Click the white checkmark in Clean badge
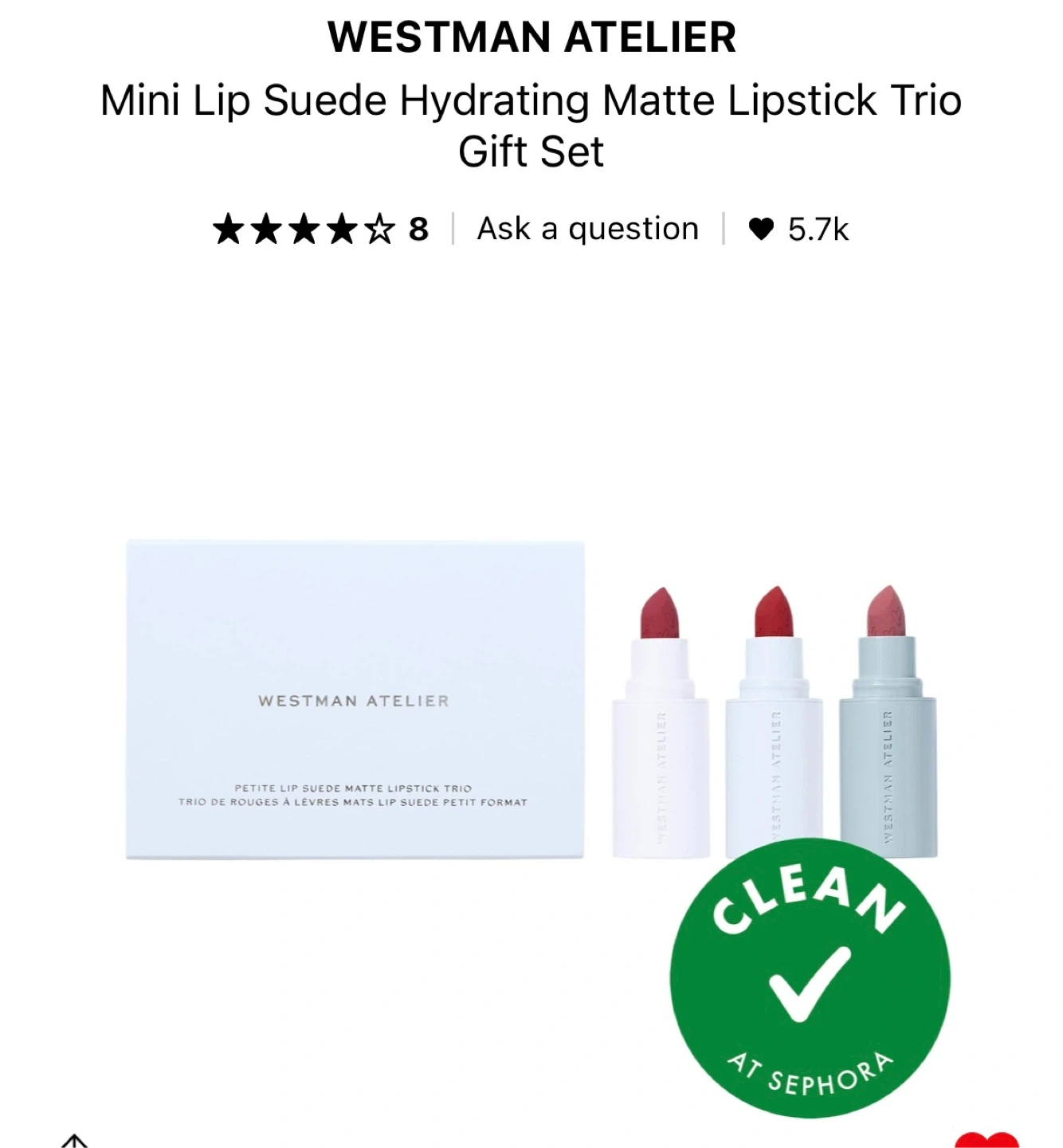Viewport: 1063px width, 1148px height. point(809,985)
